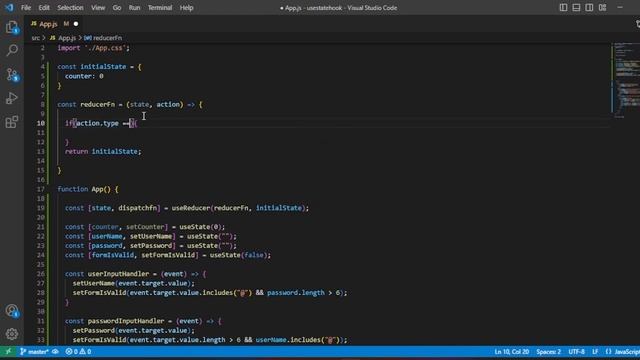Image resolution: width=640 pixels, height=360 pixels.
Task: Open the View menu
Action: tap(98, 7)
